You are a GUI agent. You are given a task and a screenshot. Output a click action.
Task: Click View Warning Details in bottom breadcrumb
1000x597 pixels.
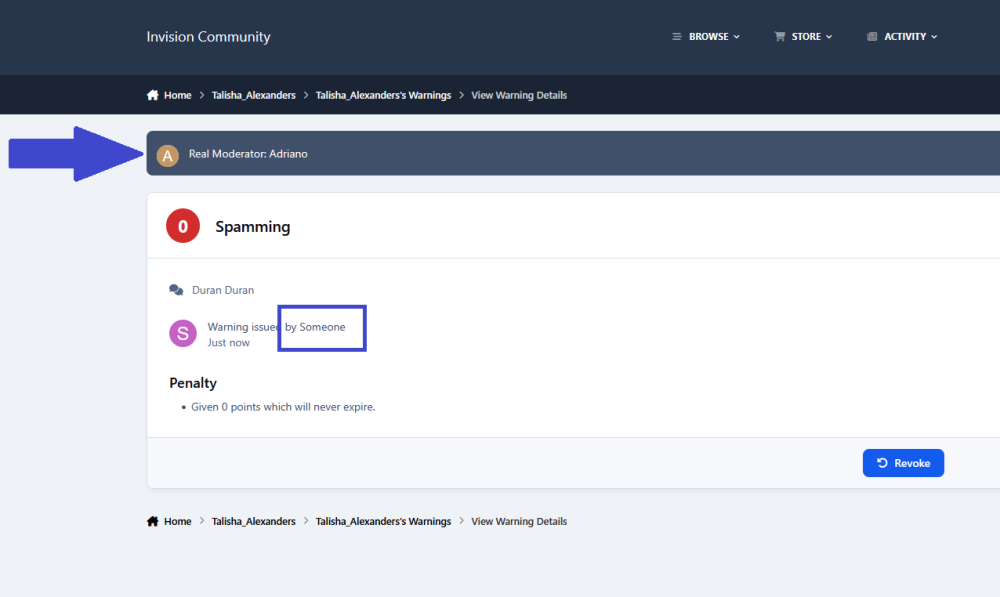(518, 521)
